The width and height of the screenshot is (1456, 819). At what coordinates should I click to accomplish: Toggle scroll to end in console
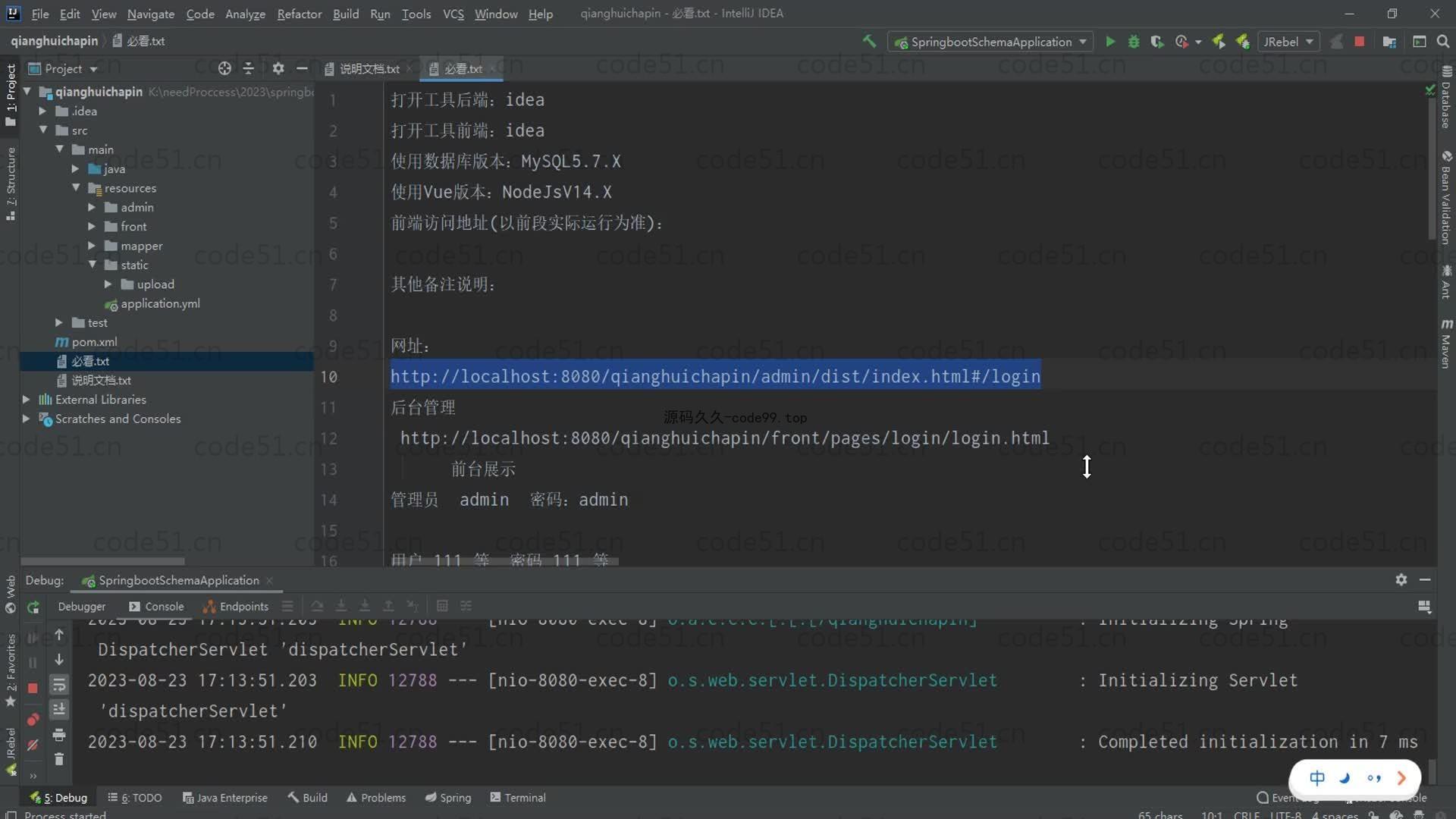[58, 709]
